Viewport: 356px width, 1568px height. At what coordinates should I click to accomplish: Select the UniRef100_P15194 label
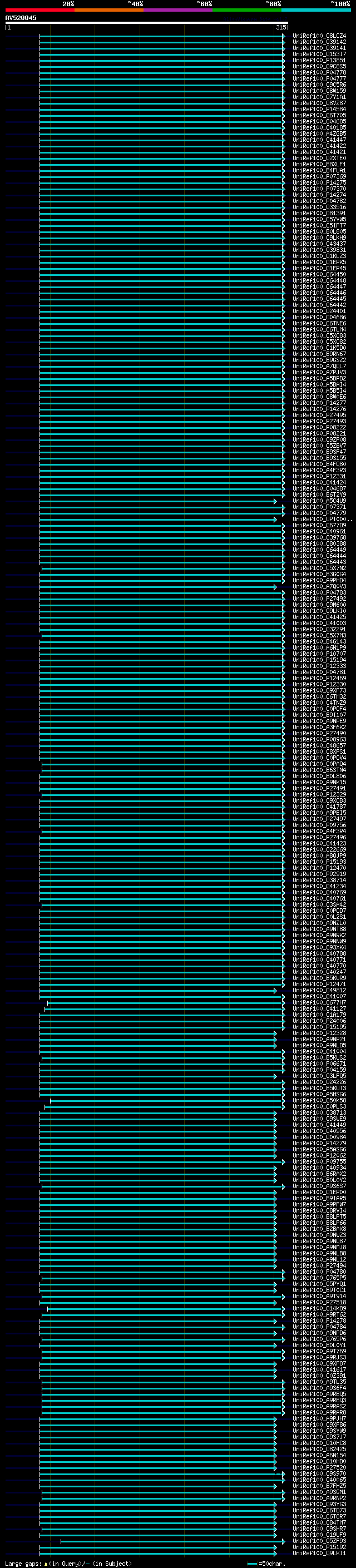tap(319, 660)
